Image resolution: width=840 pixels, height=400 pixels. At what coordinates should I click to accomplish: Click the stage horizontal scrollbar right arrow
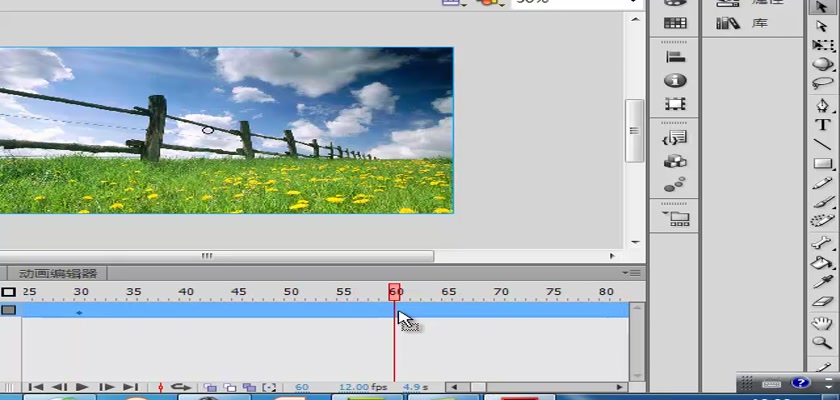click(612, 256)
